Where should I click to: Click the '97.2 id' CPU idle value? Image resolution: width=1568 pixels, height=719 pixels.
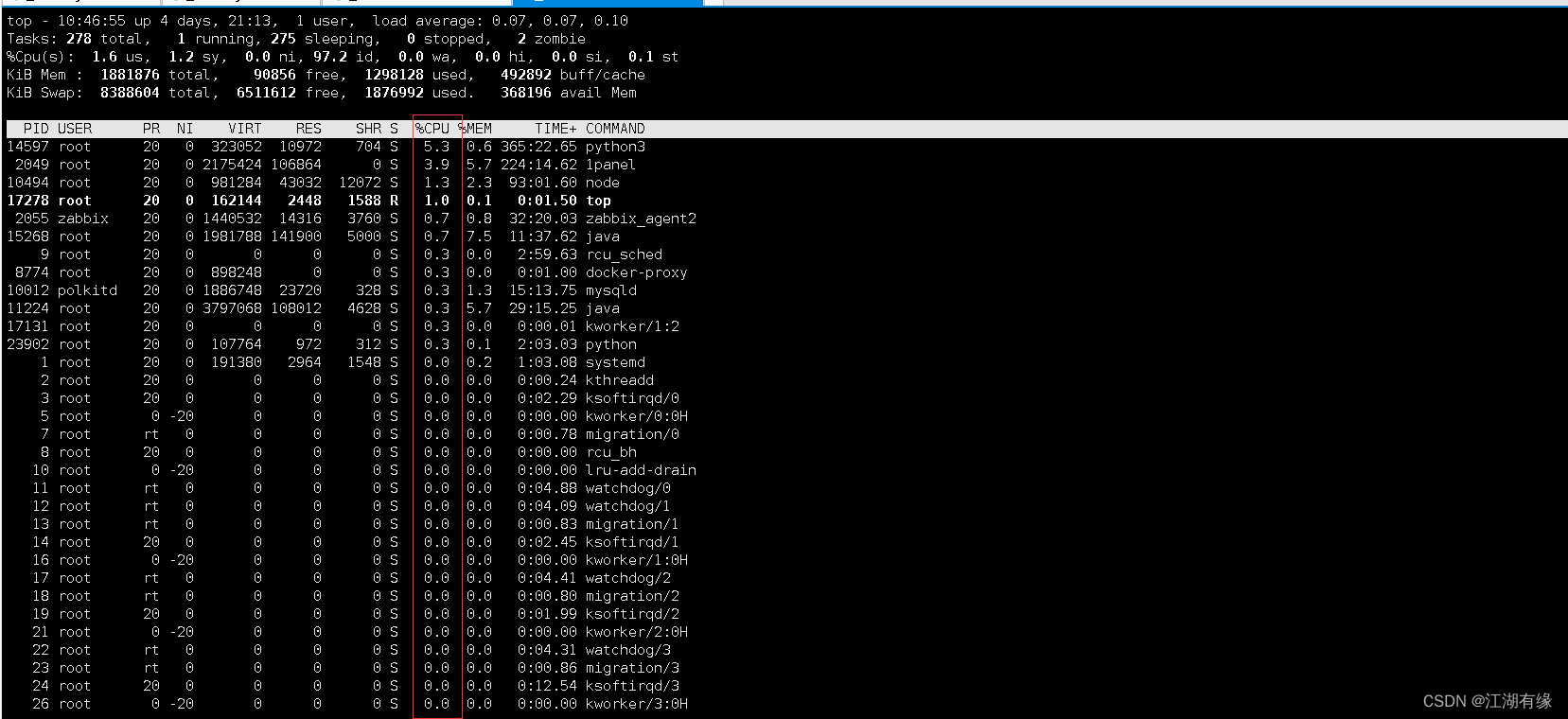point(344,57)
